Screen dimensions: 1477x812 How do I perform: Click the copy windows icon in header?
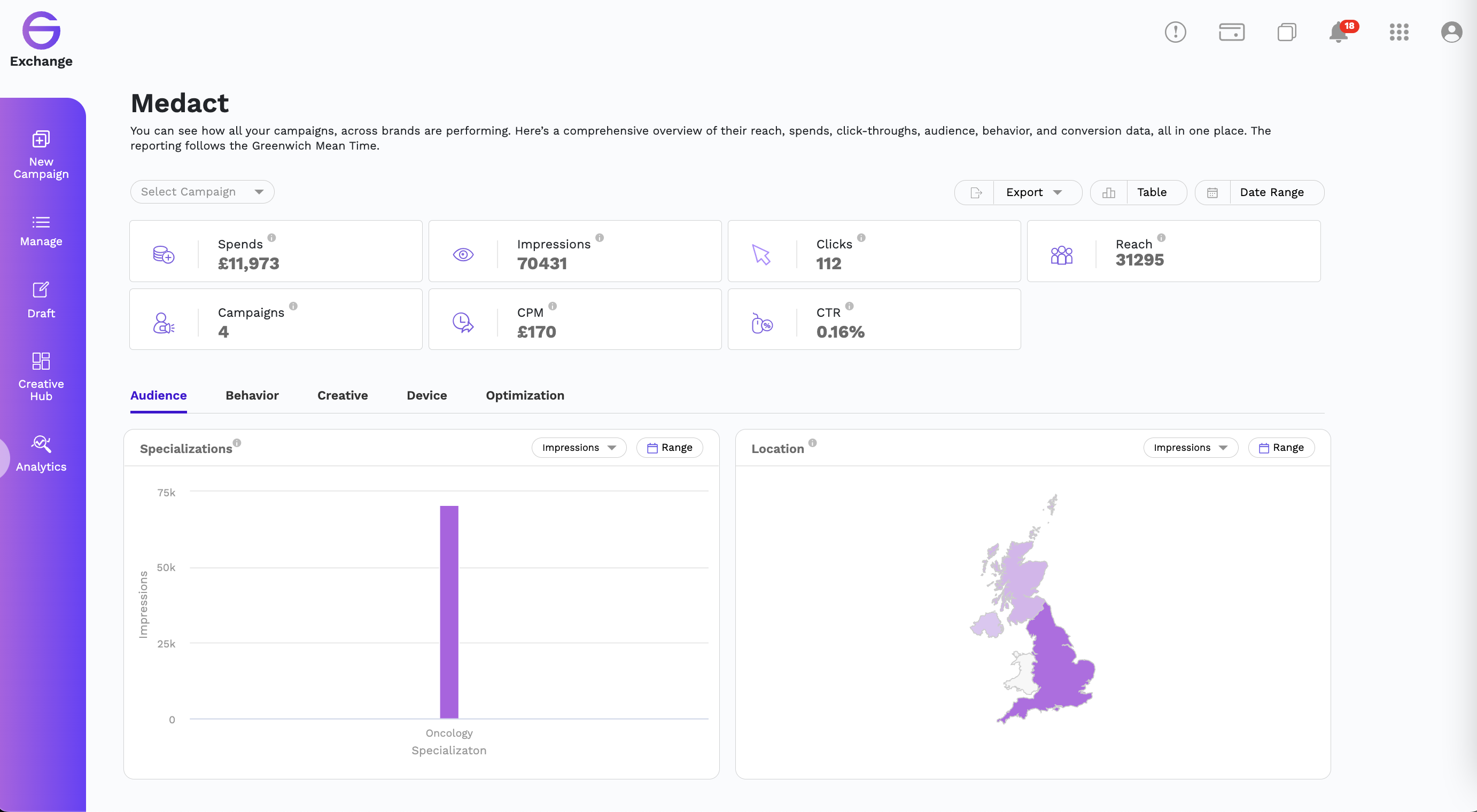(x=1287, y=32)
